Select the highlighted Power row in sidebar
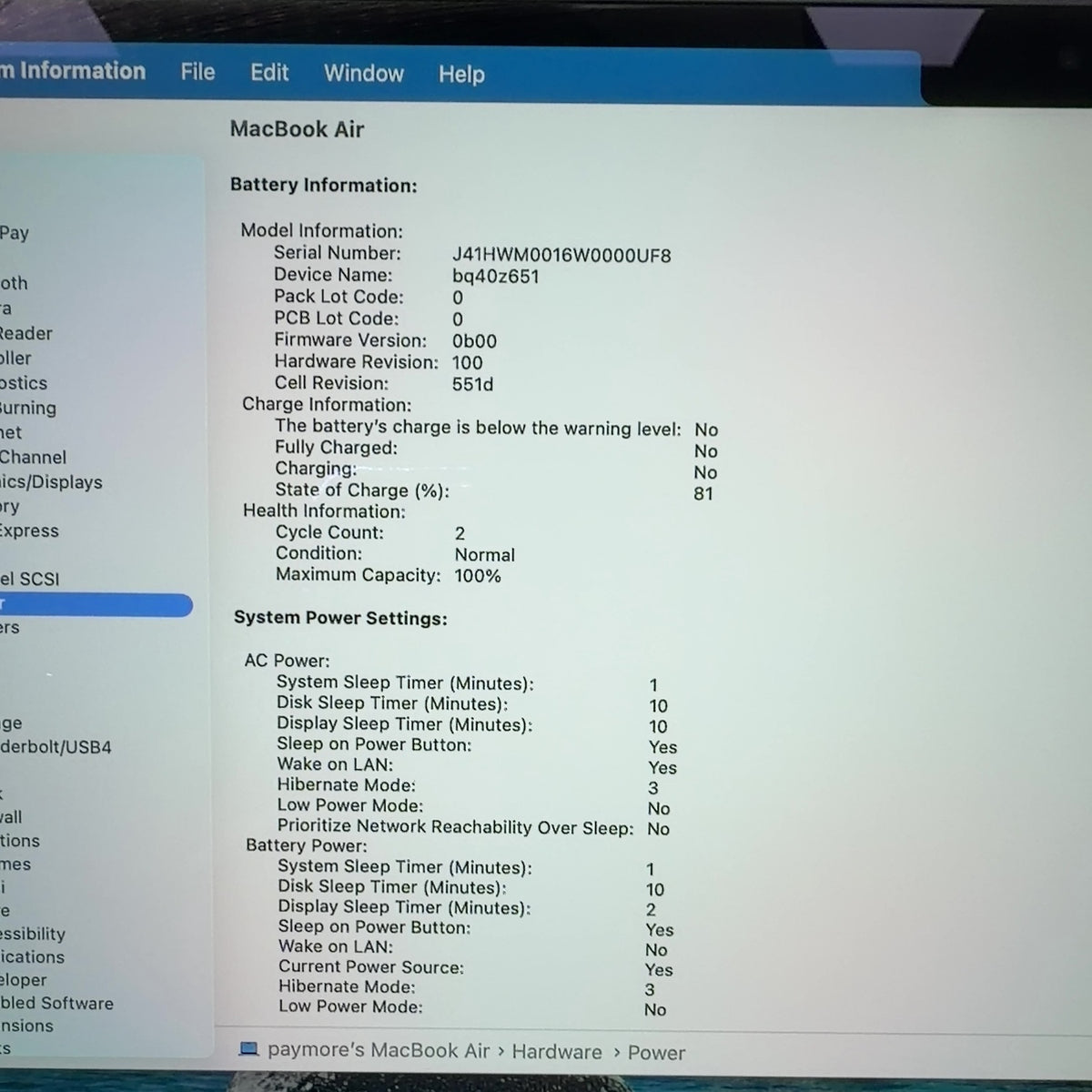 click(x=96, y=604)
